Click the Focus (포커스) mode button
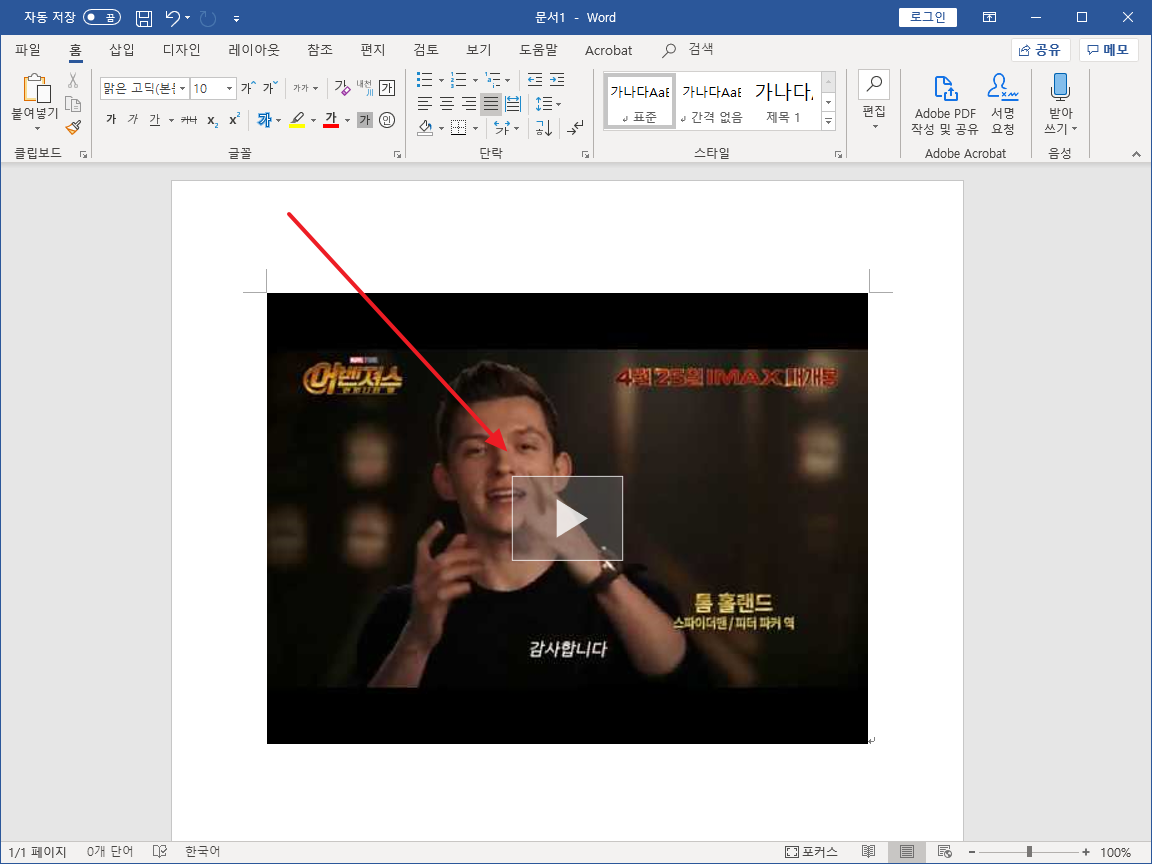The width and height of the screenshot is (1152, 864). (x=811, y=852)
